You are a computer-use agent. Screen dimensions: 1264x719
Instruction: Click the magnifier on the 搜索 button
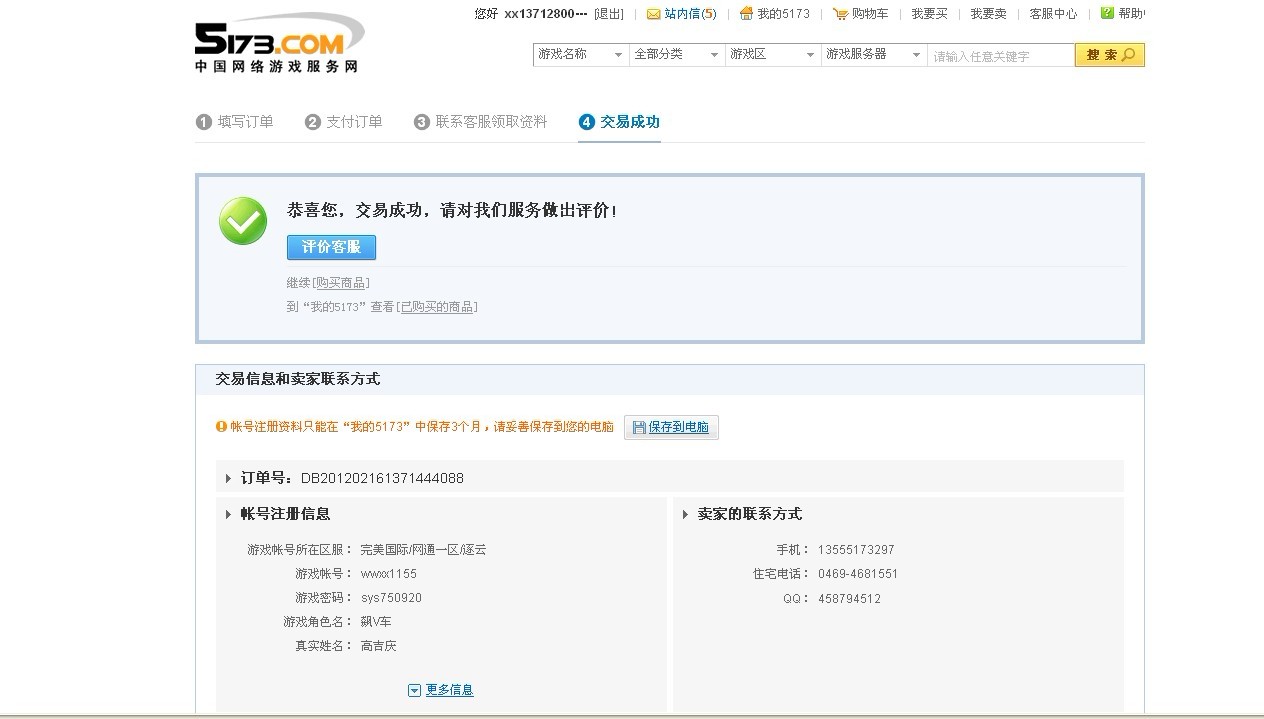tap(1126, 55)
